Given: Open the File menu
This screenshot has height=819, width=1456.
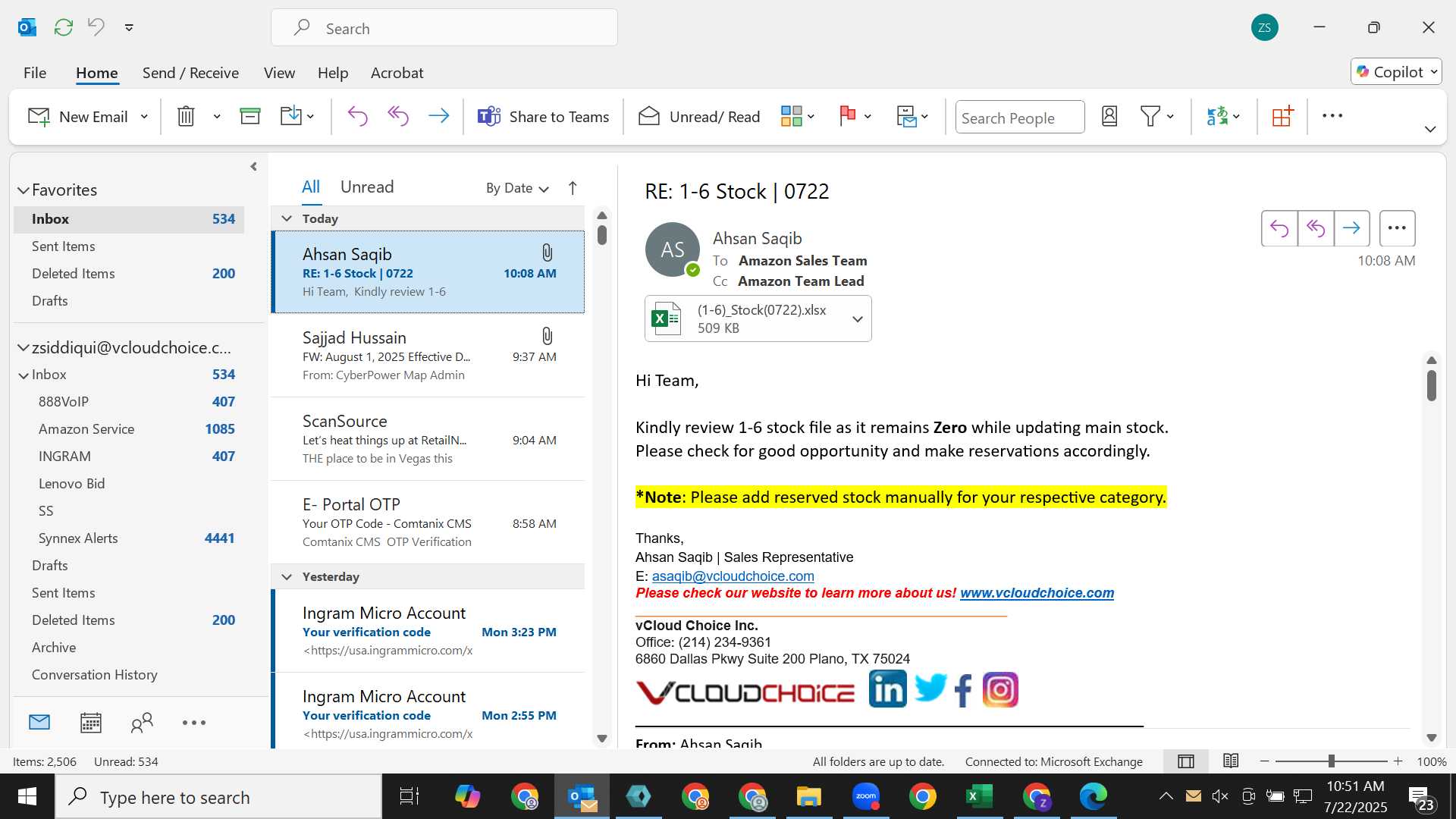Looking at the screenshot, I should (x=35, y=73).
